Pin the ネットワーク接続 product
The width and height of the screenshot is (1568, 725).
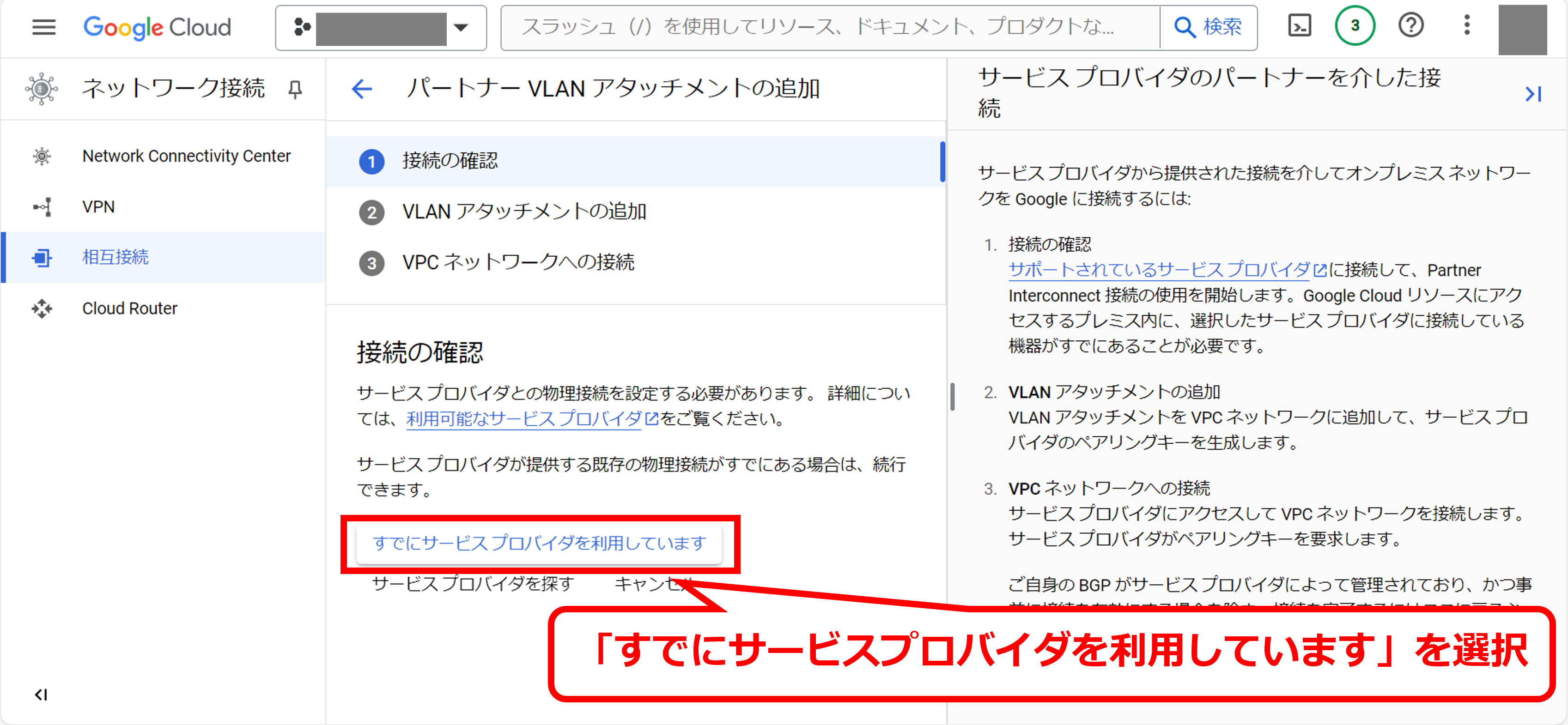click(295, 90)
